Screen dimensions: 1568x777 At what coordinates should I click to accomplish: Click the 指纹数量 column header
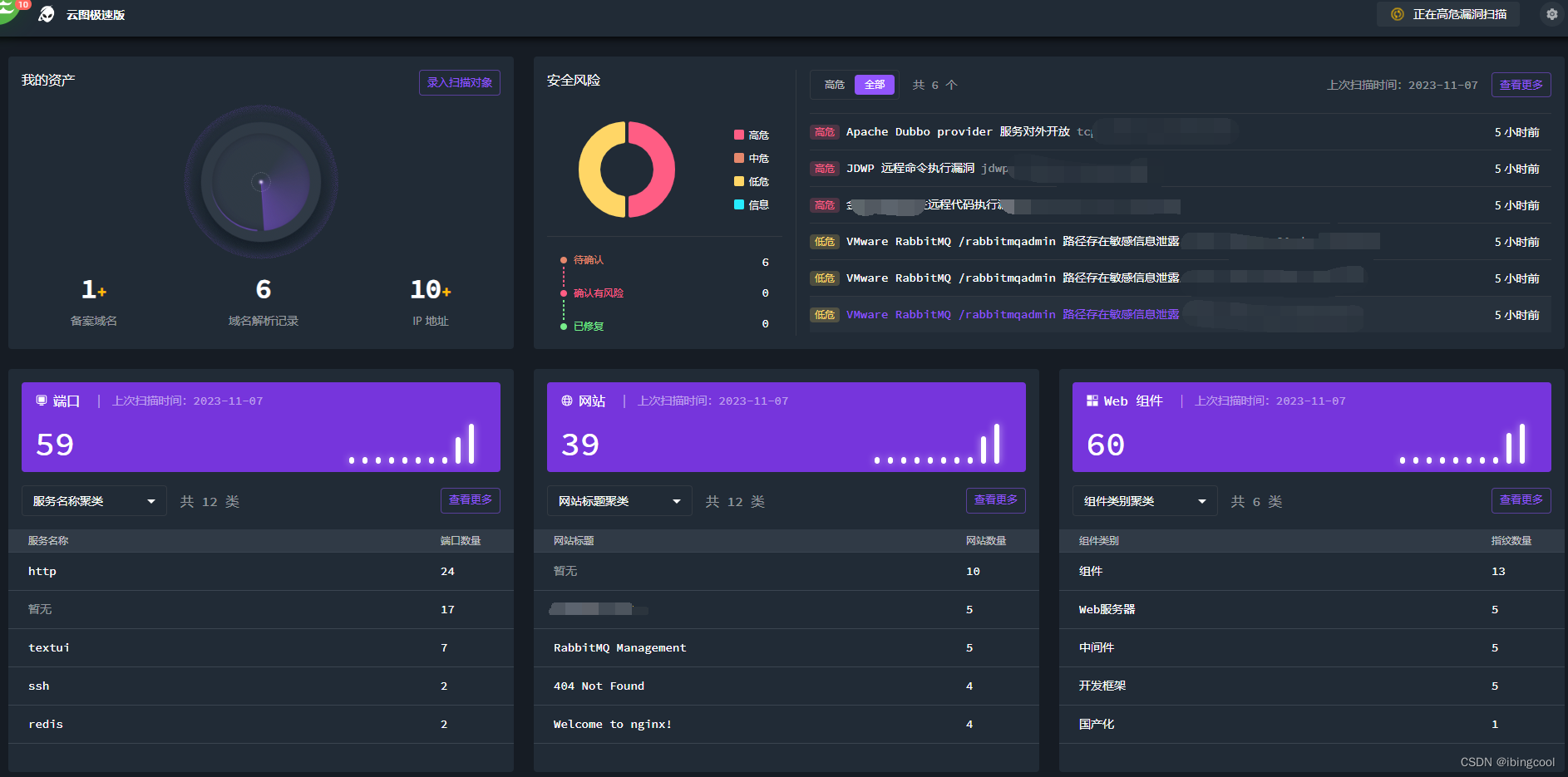[x=1511, y=541]
